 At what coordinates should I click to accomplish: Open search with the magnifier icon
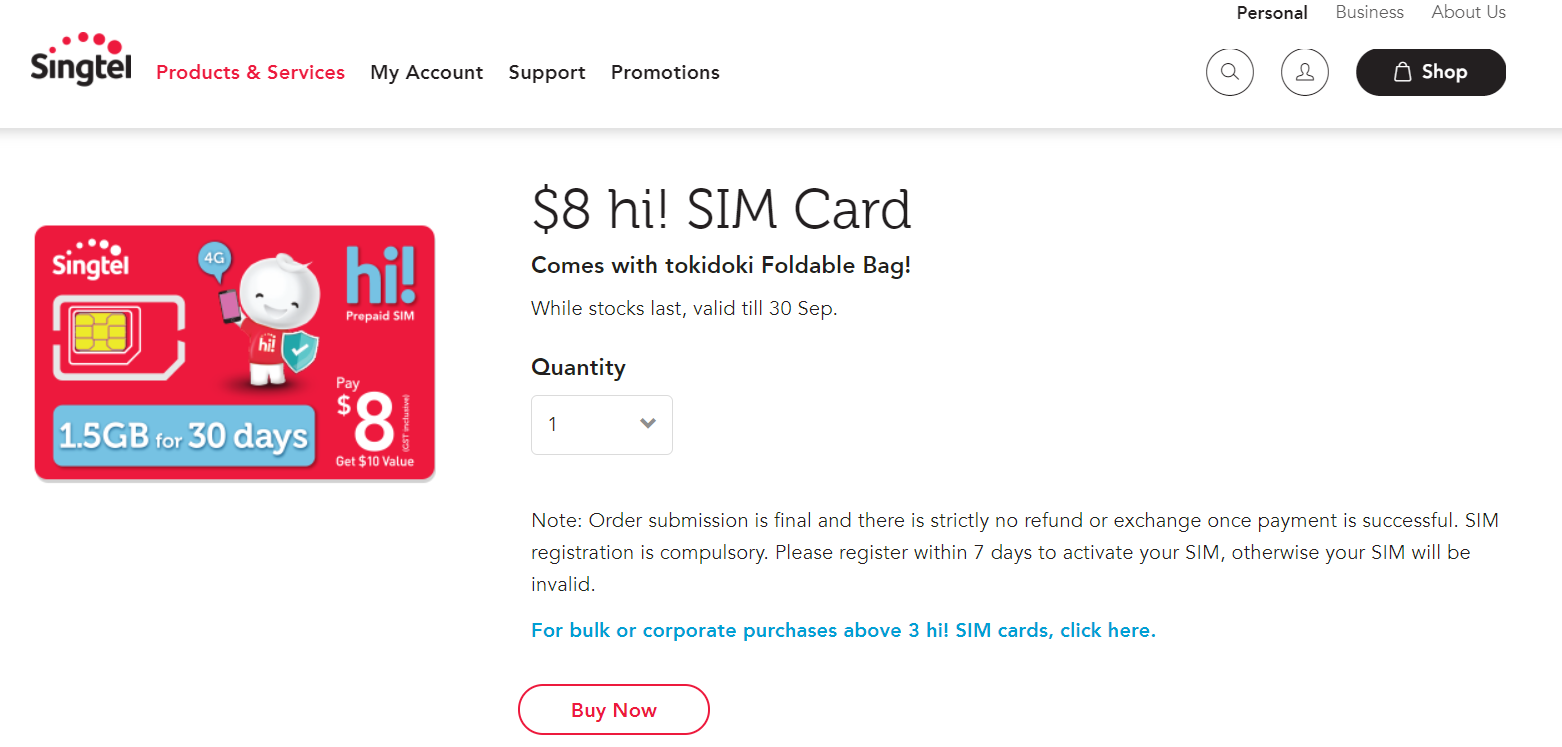(x=1230, y=72)
